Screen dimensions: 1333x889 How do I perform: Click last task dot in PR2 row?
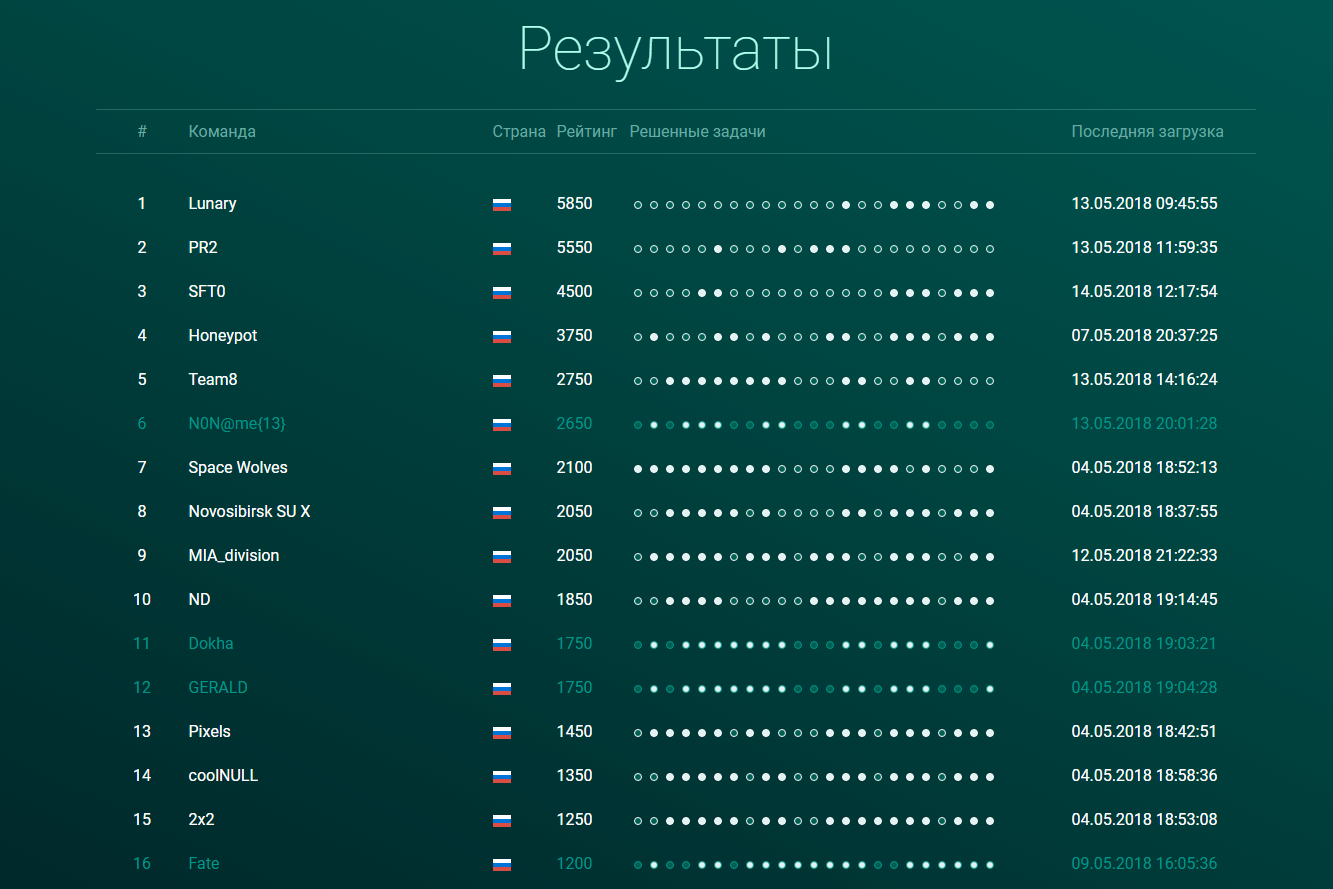990,249
